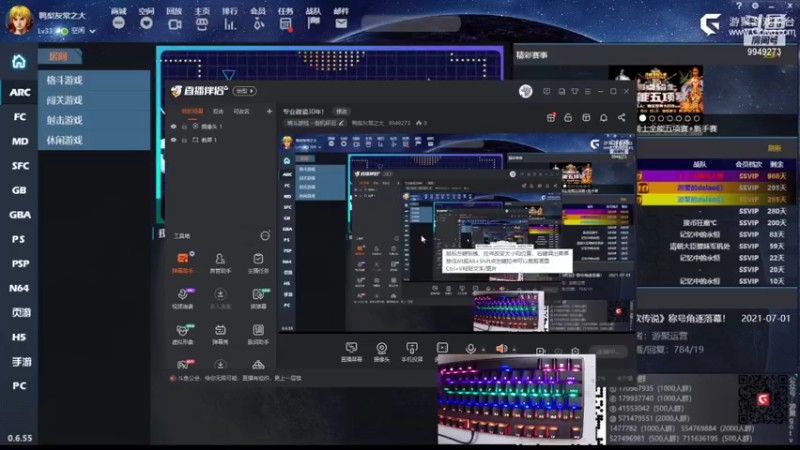This screenshot has height=450, width=800.
Task: Expand the 空闲 status dropdown
Action: [92, 31]
